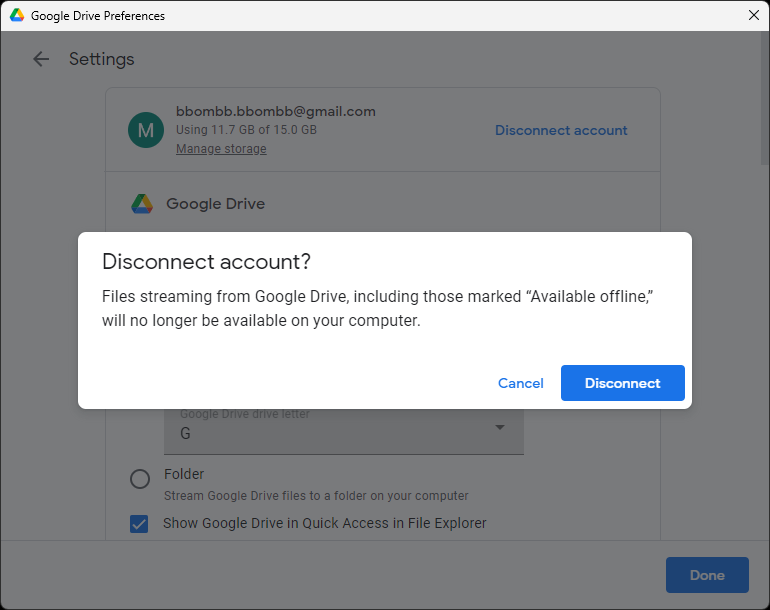Click the Using 11.7 GB of 15.0 GB text

[x=246, y=130]
